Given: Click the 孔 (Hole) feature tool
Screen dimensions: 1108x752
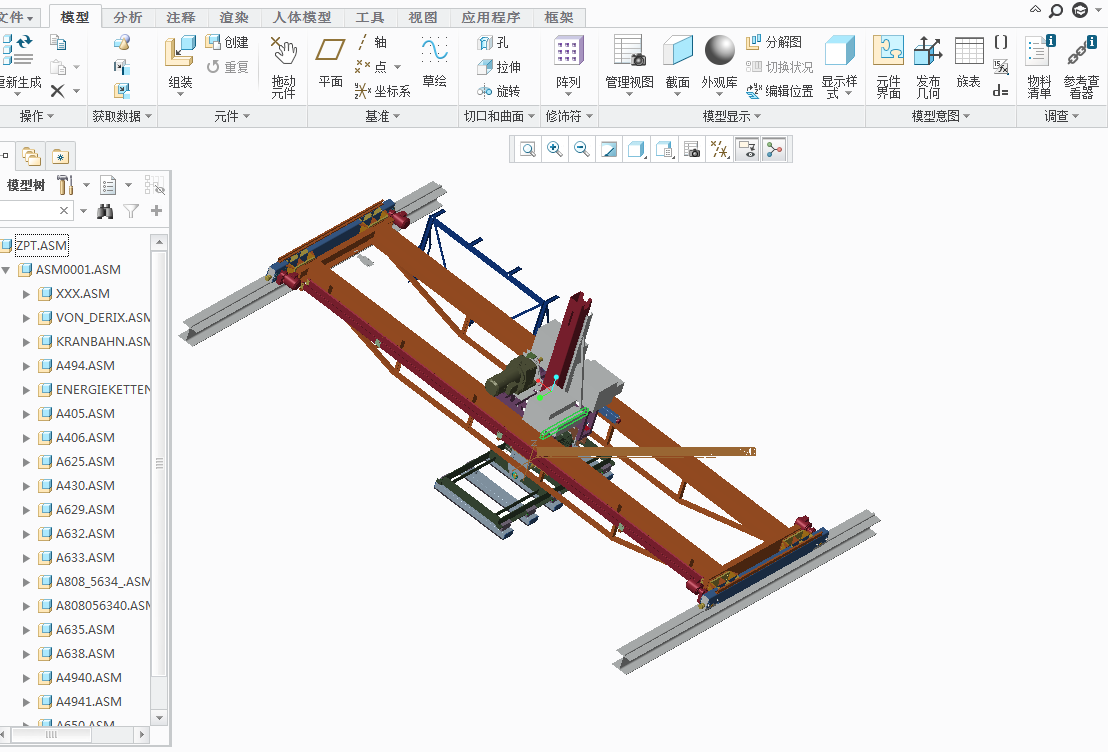Looking at the screenshot, I should tap(493, 43).
